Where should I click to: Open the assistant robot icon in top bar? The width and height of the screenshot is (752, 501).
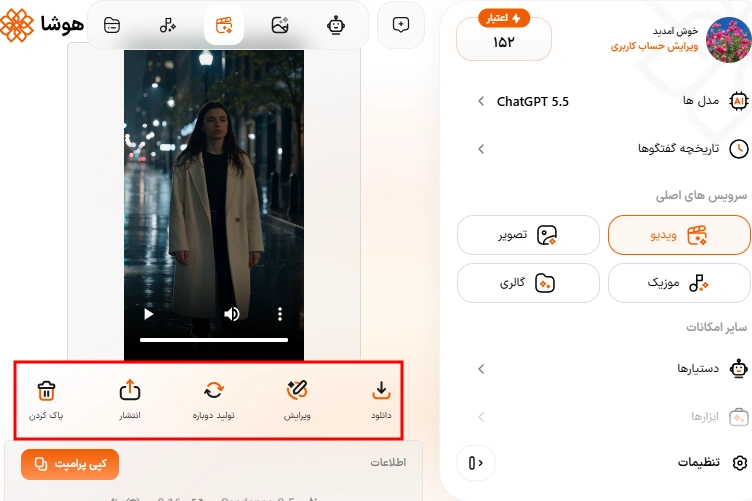tap(336, 25)
